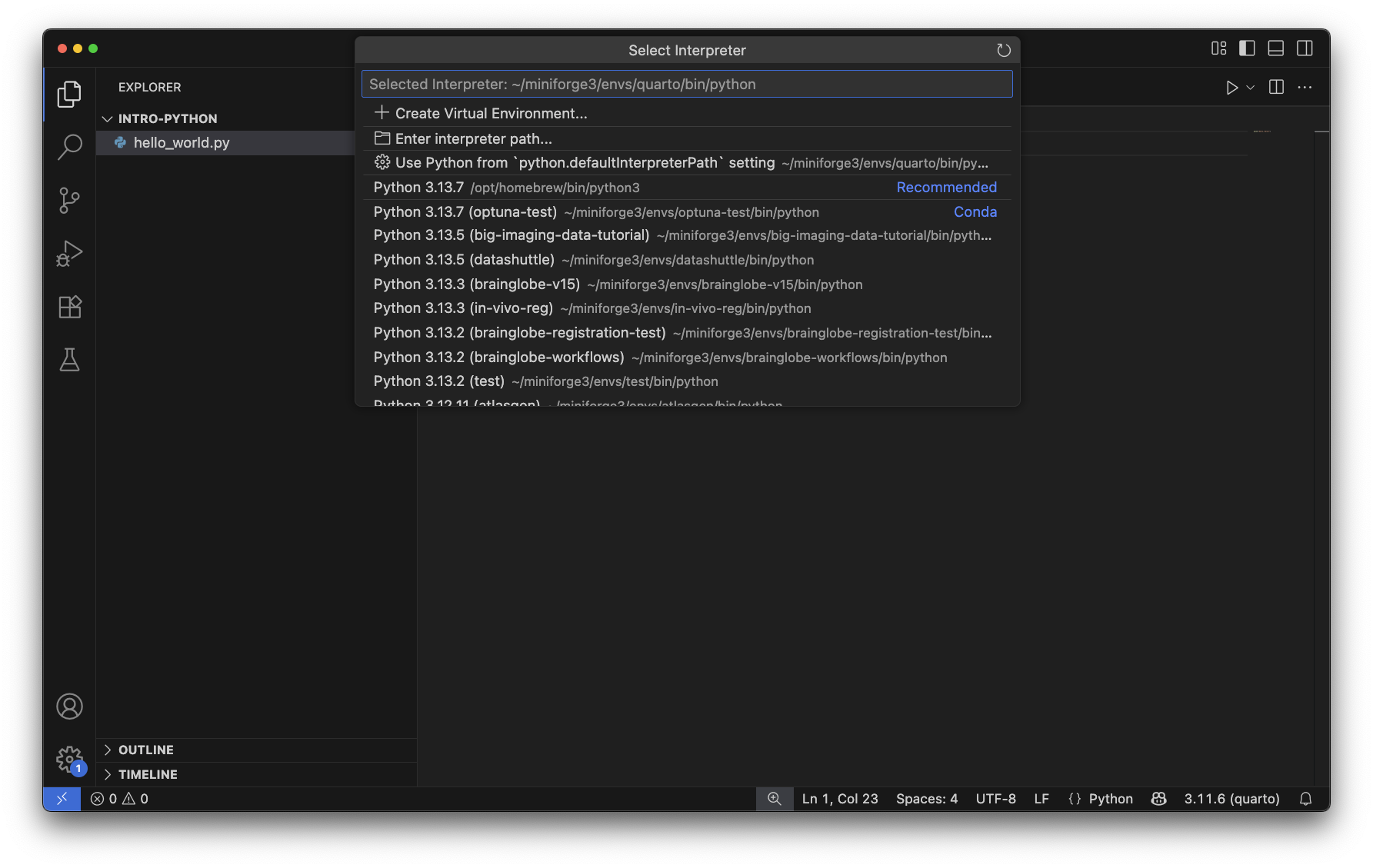The width and height of the screenshot is (1373, 868).
Task: Open the Search view in activity bar
Action: tap(69, 147)
